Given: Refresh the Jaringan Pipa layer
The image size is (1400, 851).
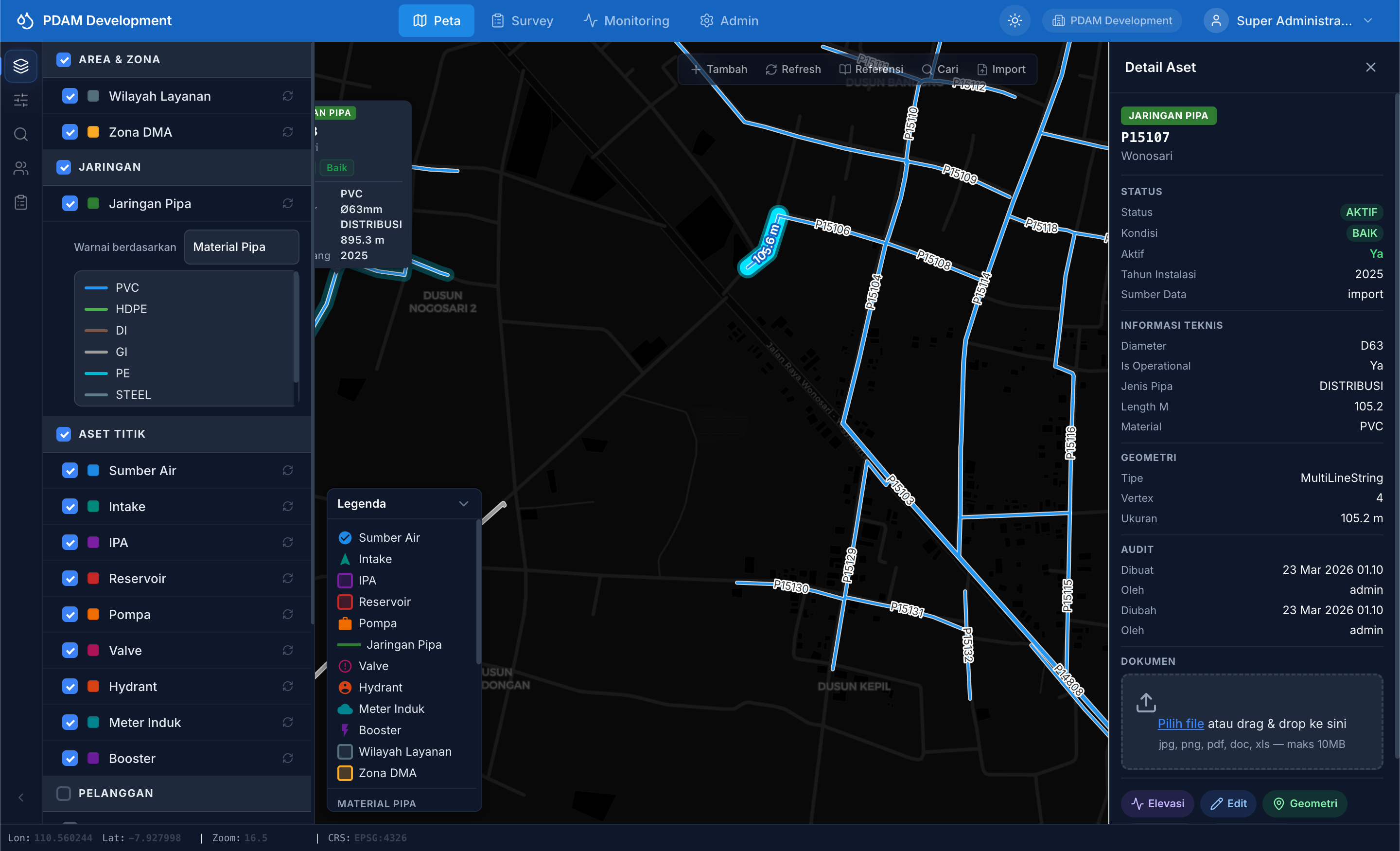Looking at the screenshot, I should tap(287, 204).
